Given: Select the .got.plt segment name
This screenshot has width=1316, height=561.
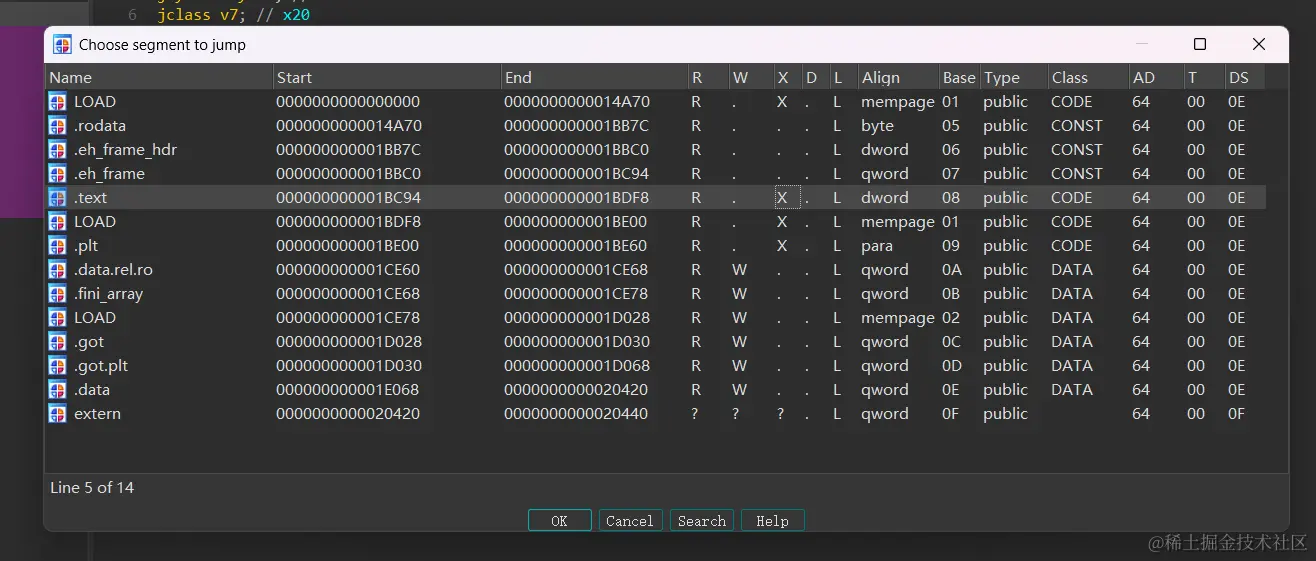Looking at the screenshot, I should (x=101, y=366).
